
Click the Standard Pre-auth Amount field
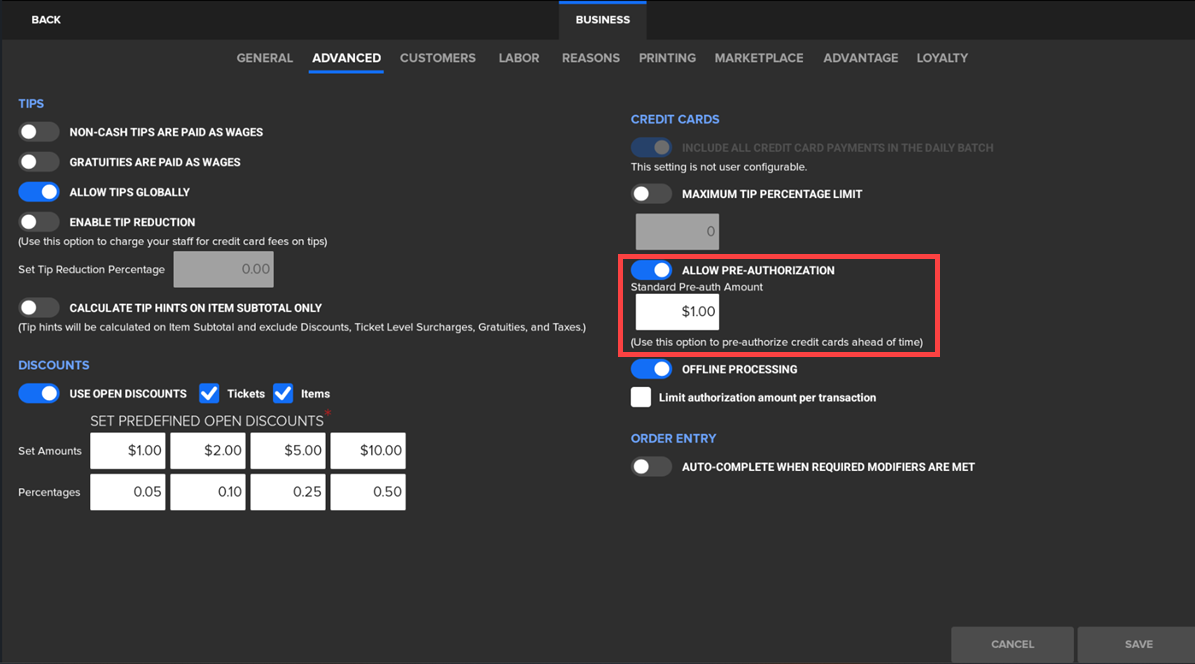pos(677,312)
